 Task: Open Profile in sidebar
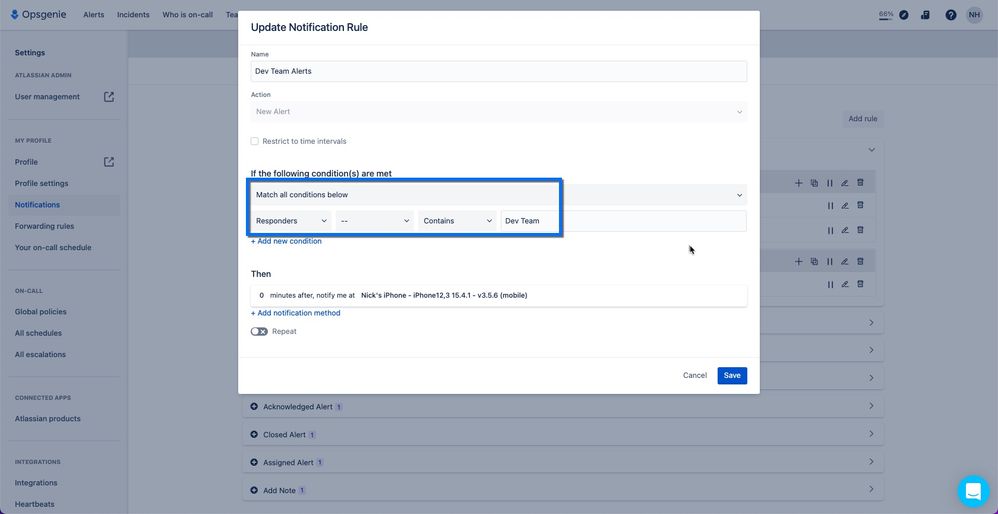click(26, 162)
